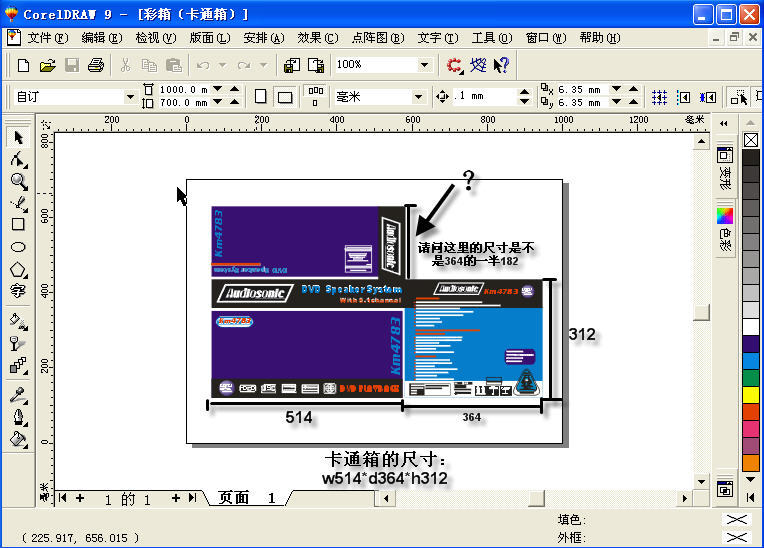The height and width of the screenshot is (548, 764).
Task: Decrease the page height value
Action: coord(218,102)
